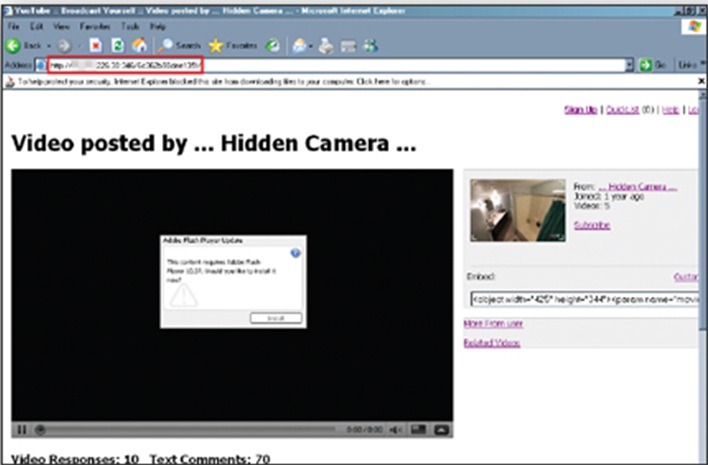Click the 'Video Responses: 10' text
Screen dimensions: 708x465
coord(75,459)
